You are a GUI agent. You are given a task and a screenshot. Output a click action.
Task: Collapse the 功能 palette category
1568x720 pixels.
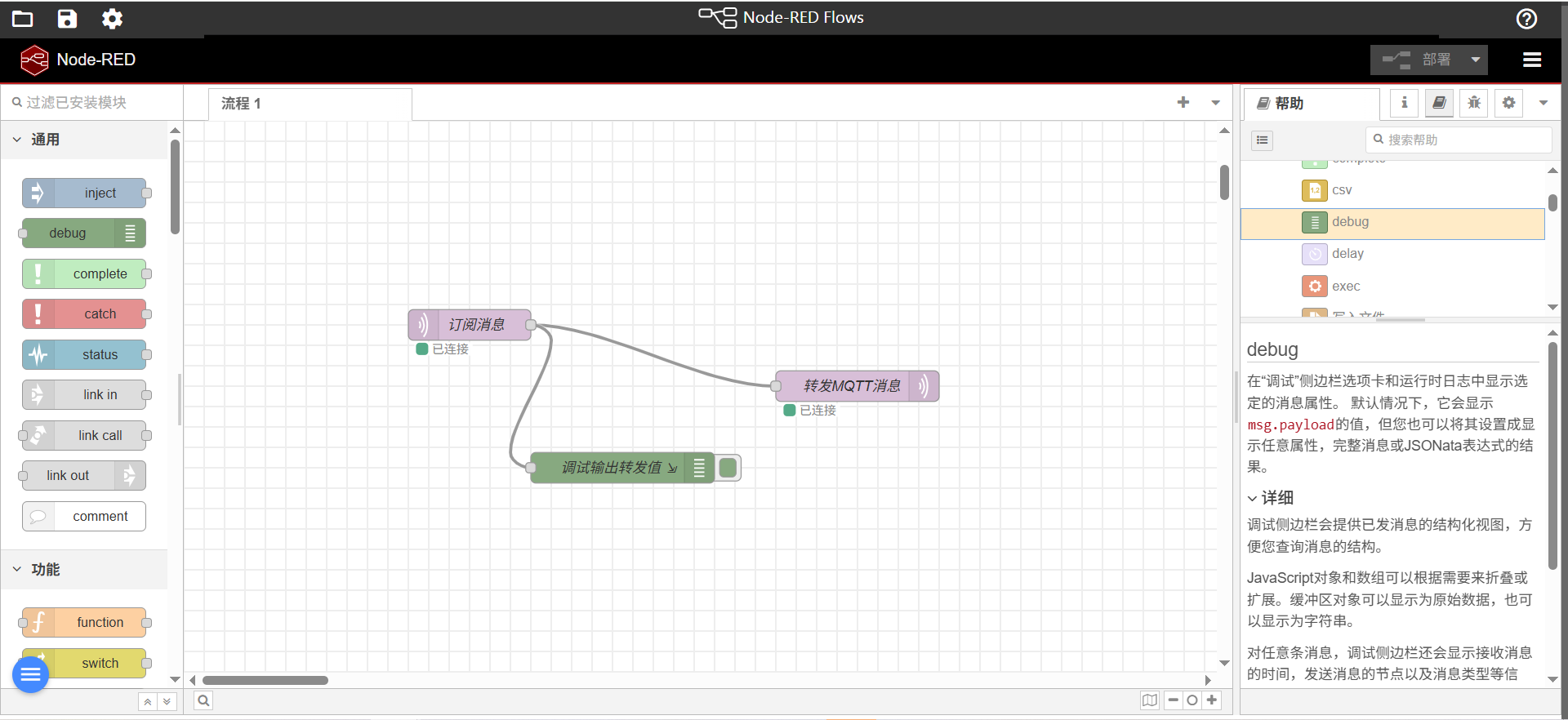click(x=84, y=570)
